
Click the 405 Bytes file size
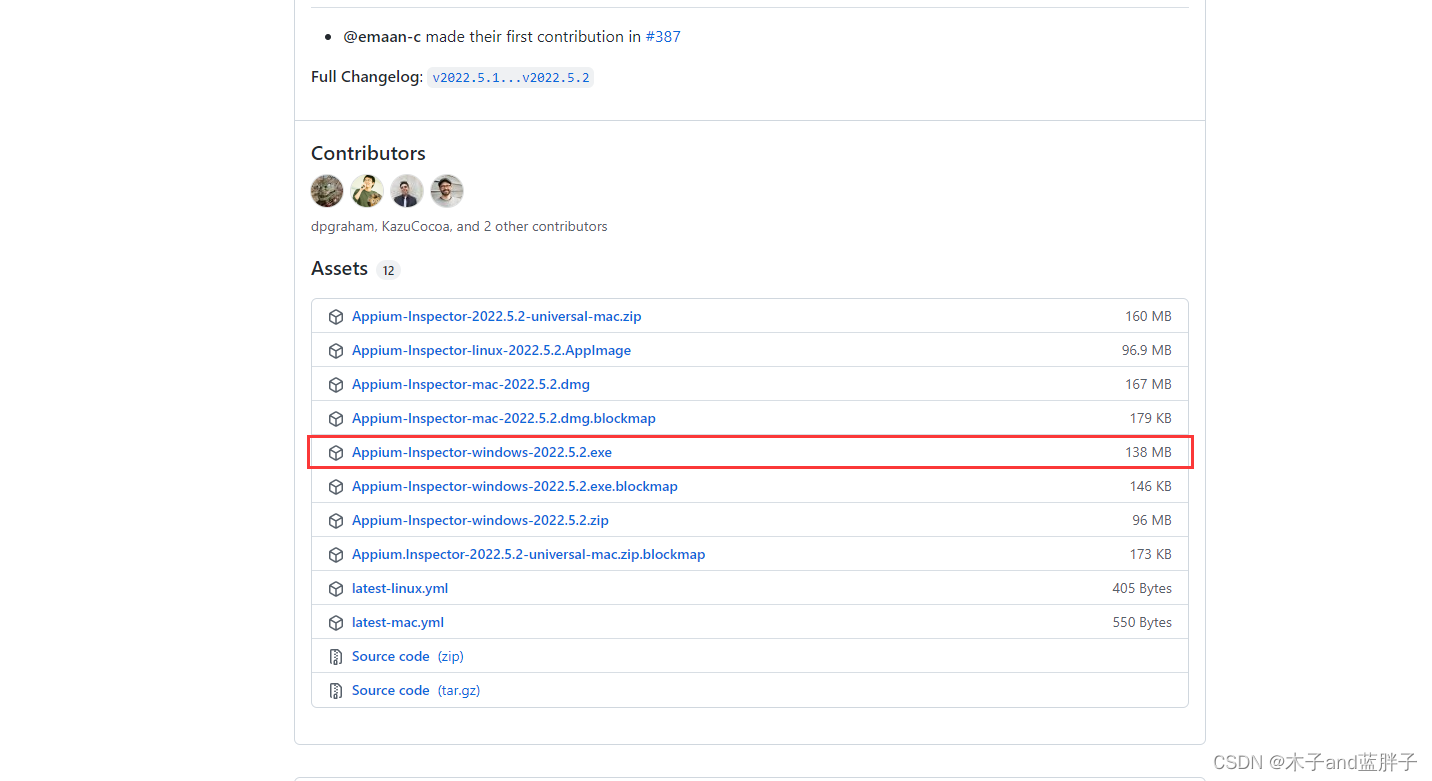(x=1142, y=588)
